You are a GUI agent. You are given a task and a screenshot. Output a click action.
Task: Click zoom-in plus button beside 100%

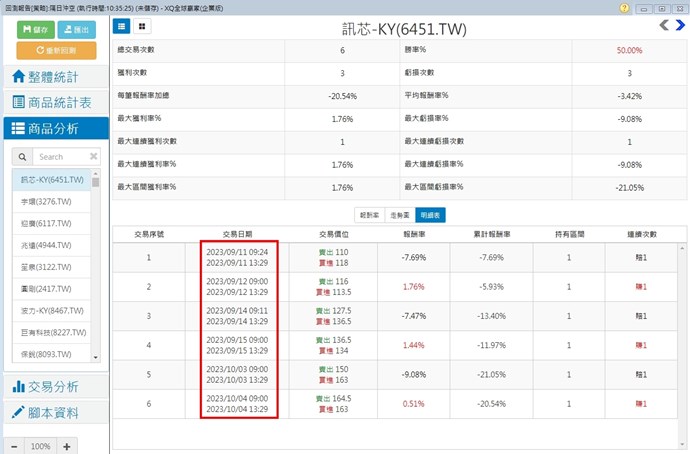point(66,446)
